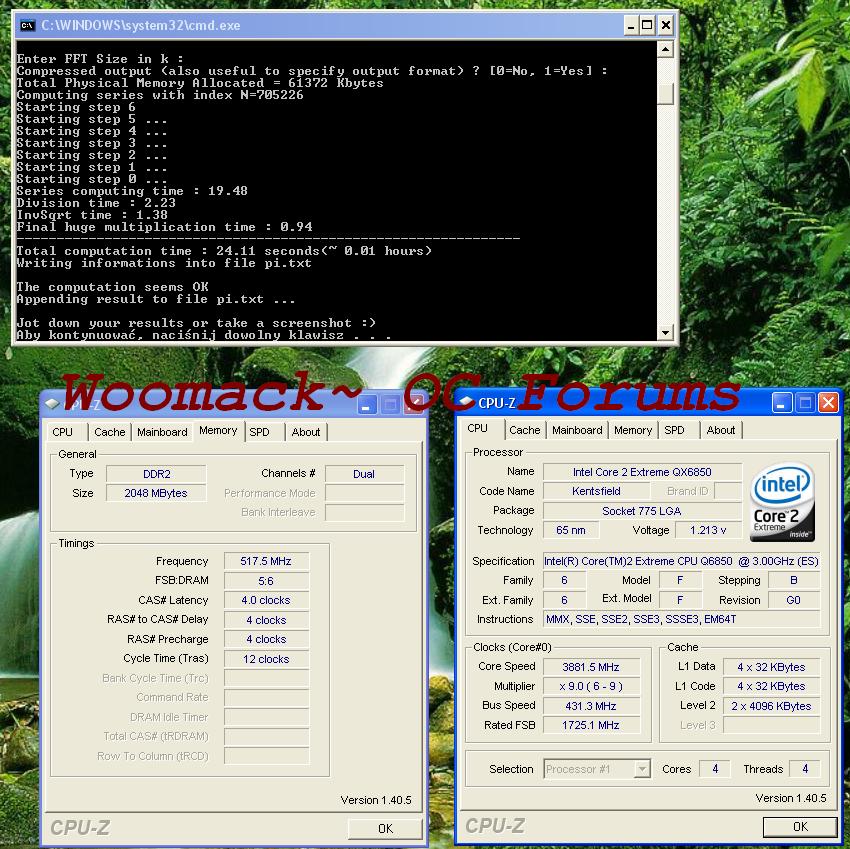850x849 pixels.
Task: Click the Stepping B value
Action: coord(794,581)
